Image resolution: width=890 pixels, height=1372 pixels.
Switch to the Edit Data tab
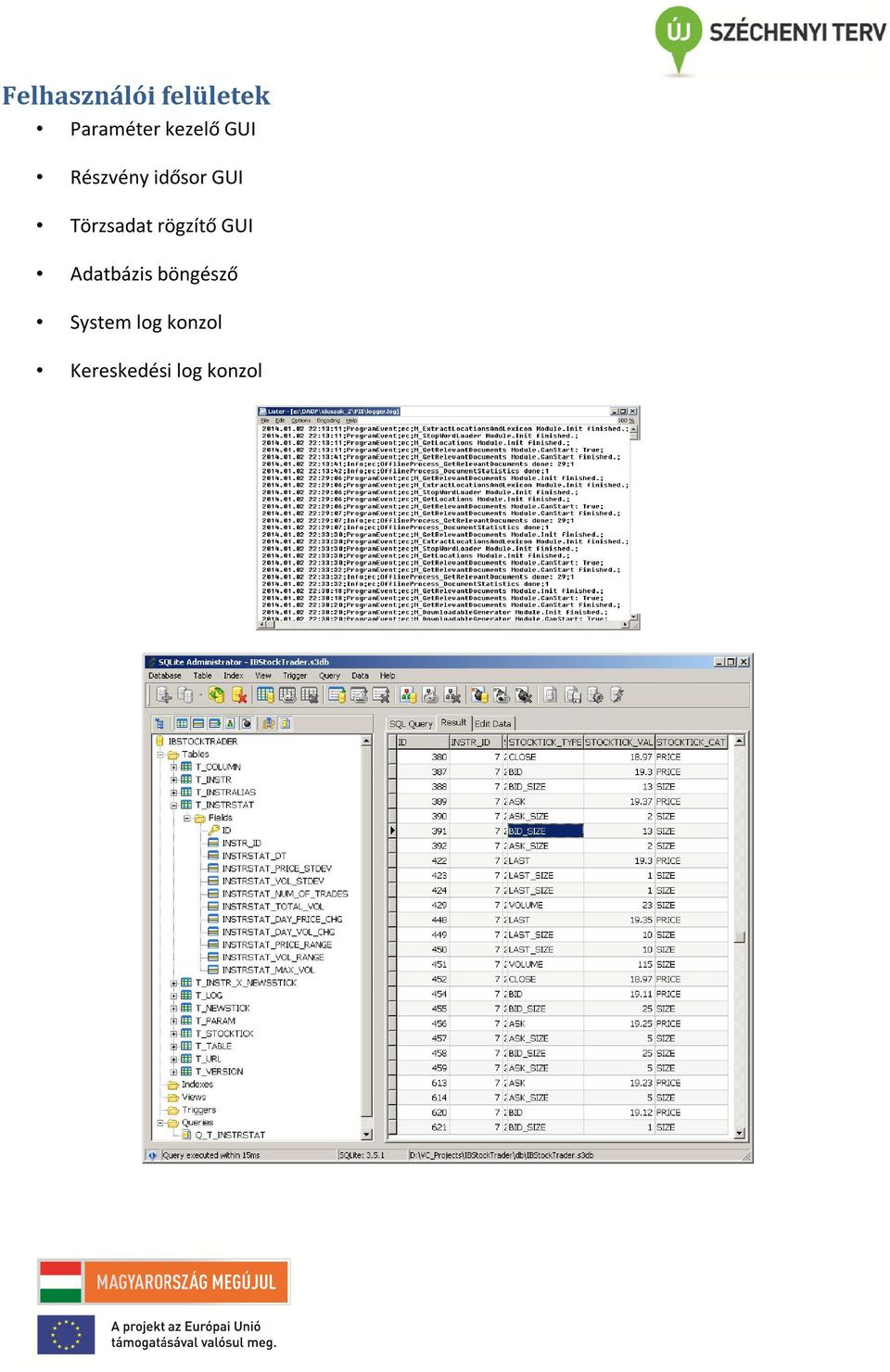coord(493,724)
